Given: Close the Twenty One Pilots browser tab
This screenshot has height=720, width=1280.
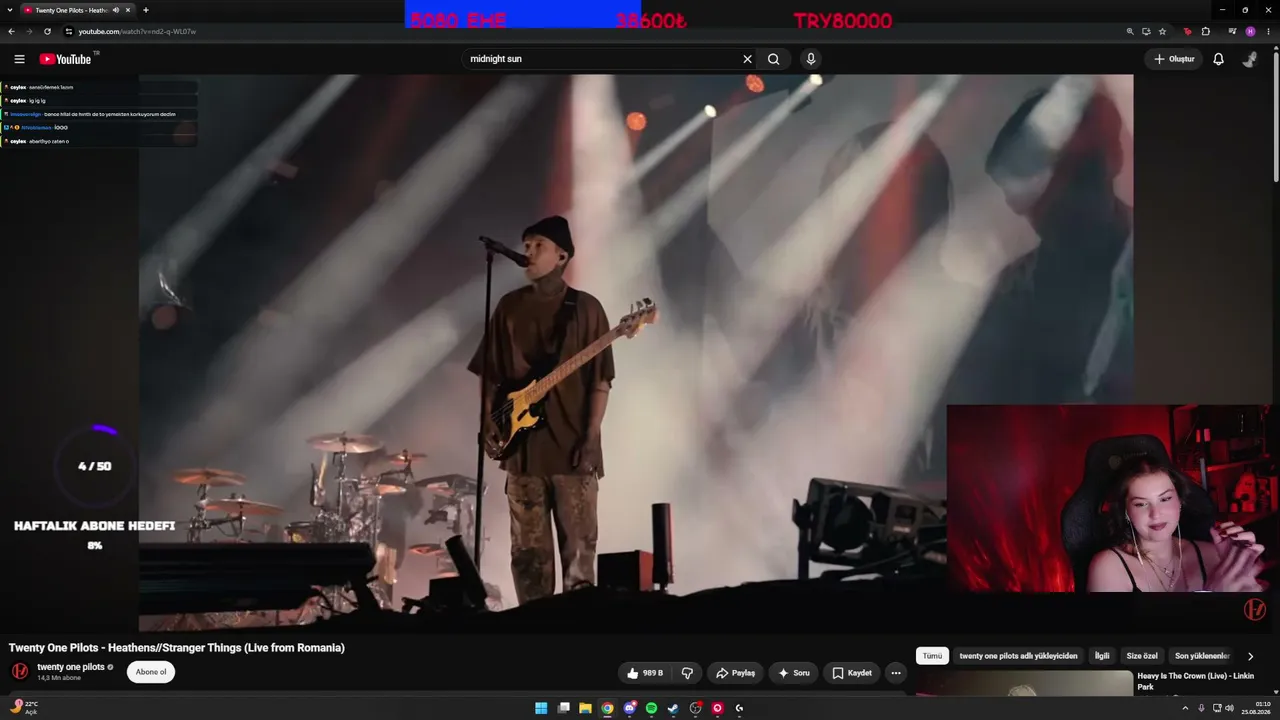Looking at the screenshot, I should (x=128, y=10).
